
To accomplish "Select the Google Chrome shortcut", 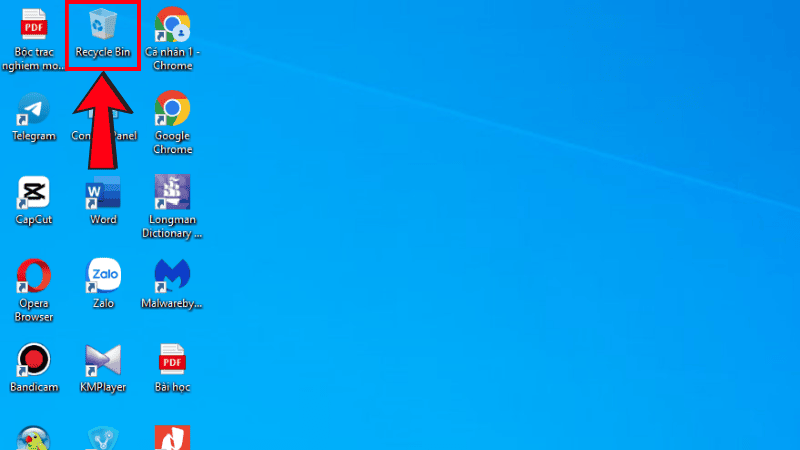I will (x=172, y=108).
